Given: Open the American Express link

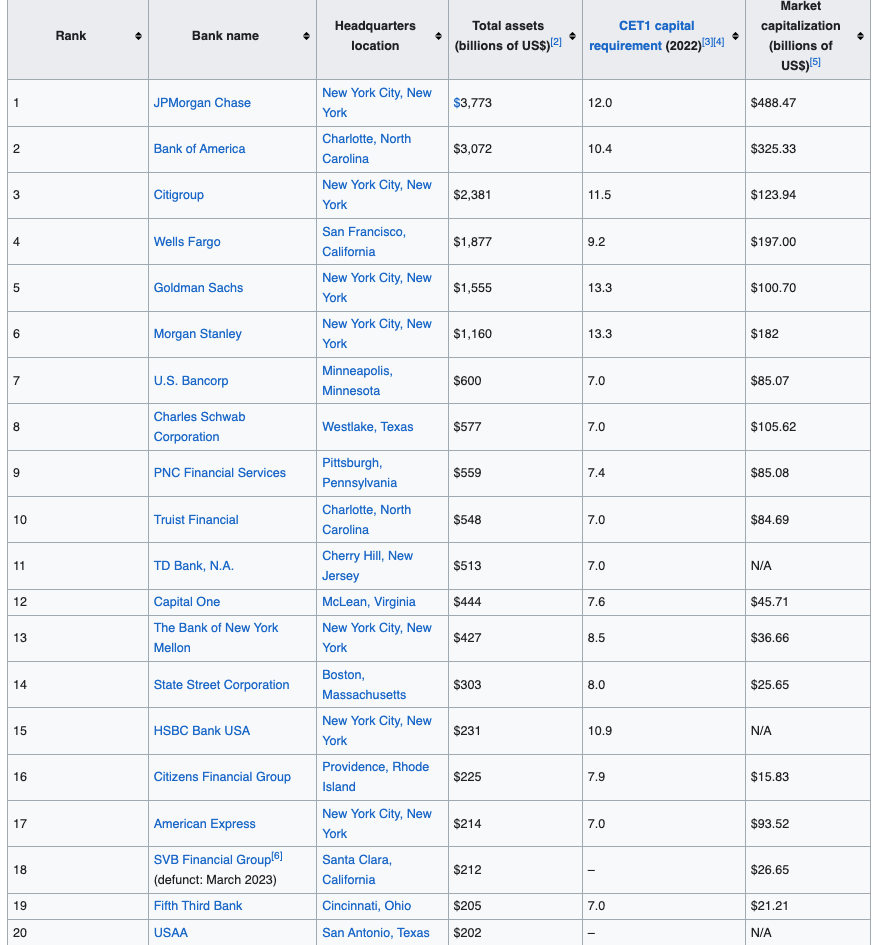Looking at the screenshot, I should [x=204, y=824].
